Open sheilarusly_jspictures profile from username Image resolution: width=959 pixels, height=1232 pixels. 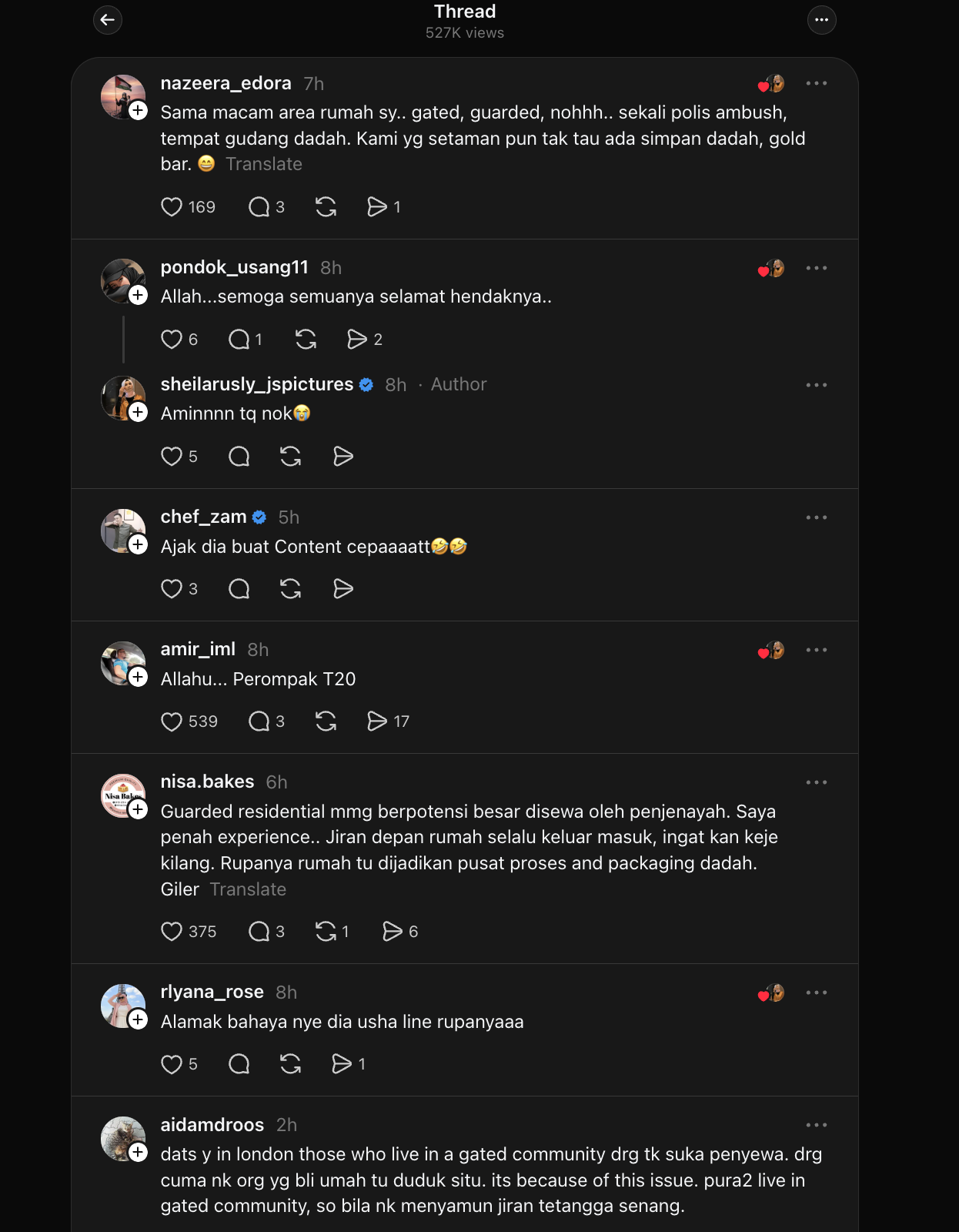click(x=256, y=384)
